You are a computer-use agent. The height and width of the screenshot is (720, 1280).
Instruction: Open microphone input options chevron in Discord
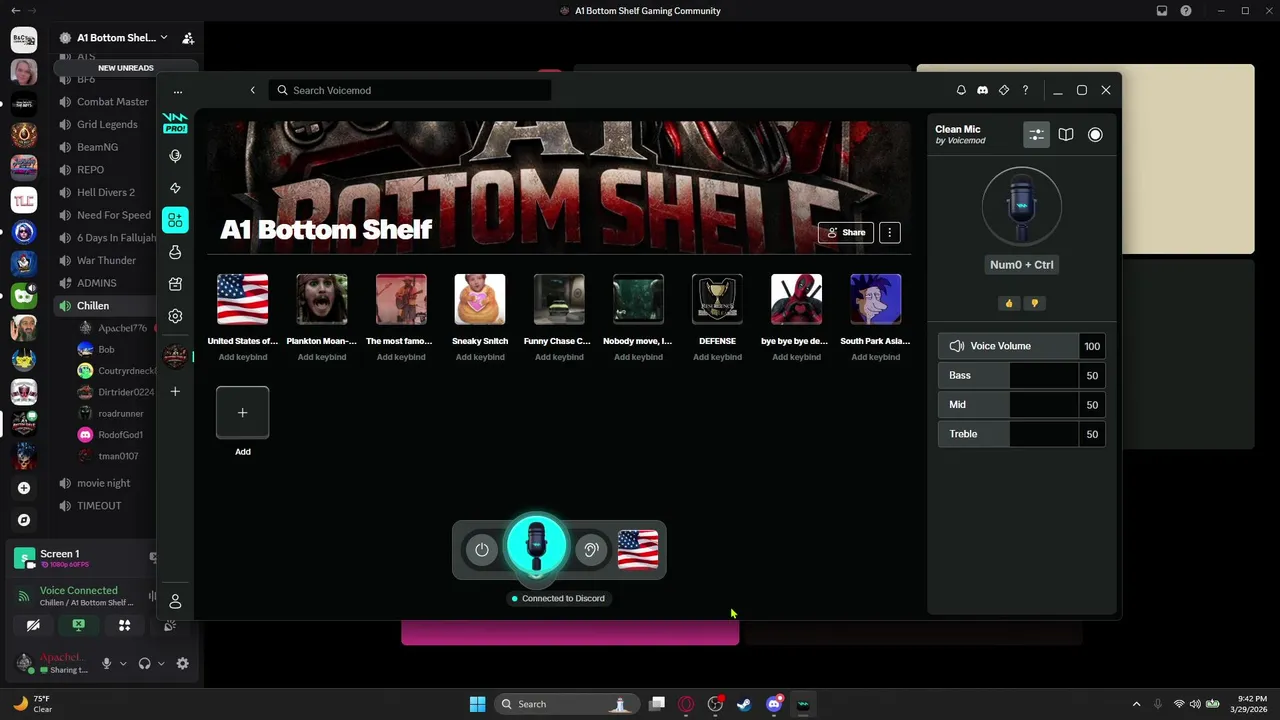pos(123,663)
